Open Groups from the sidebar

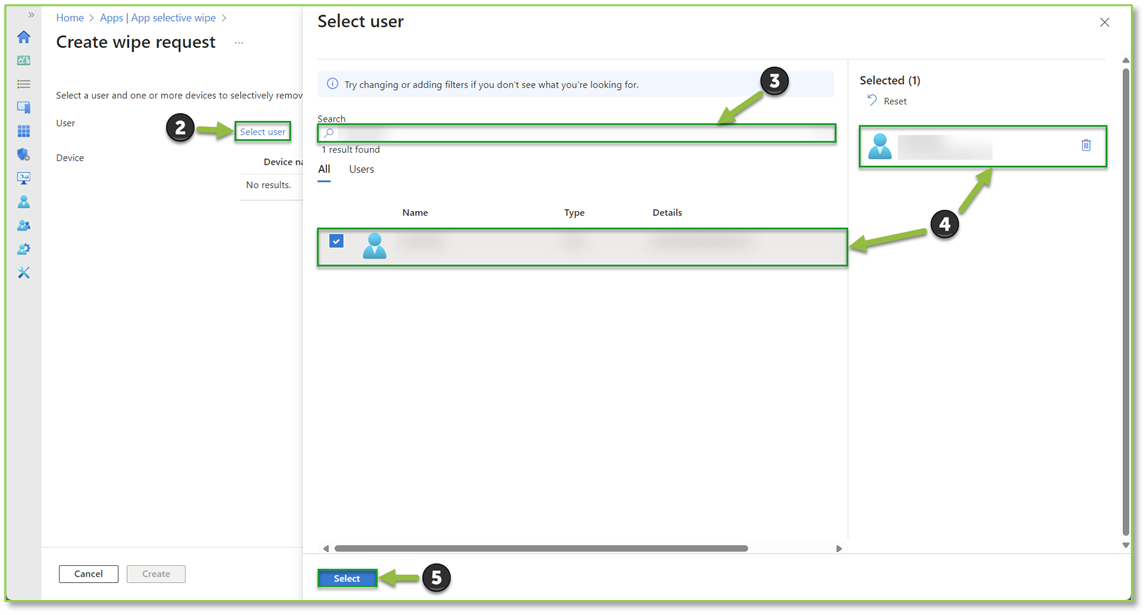point(22,225)
